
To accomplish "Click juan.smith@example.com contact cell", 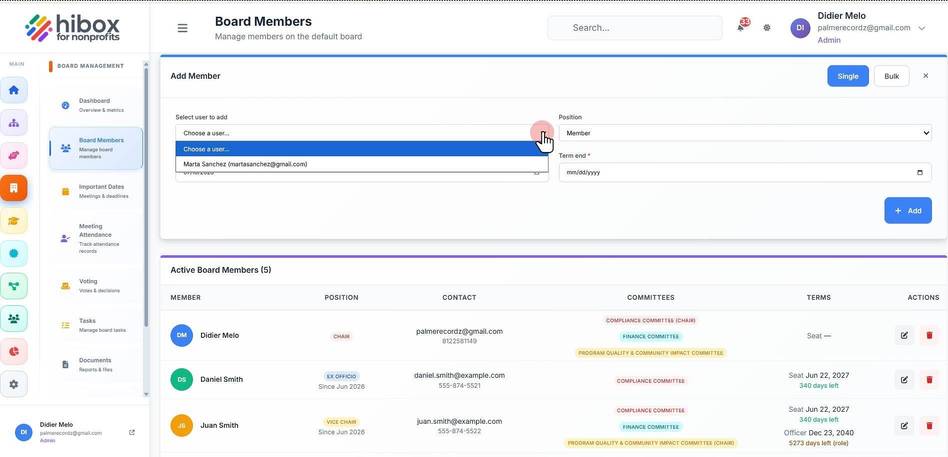I will click(x=459, y=421).
